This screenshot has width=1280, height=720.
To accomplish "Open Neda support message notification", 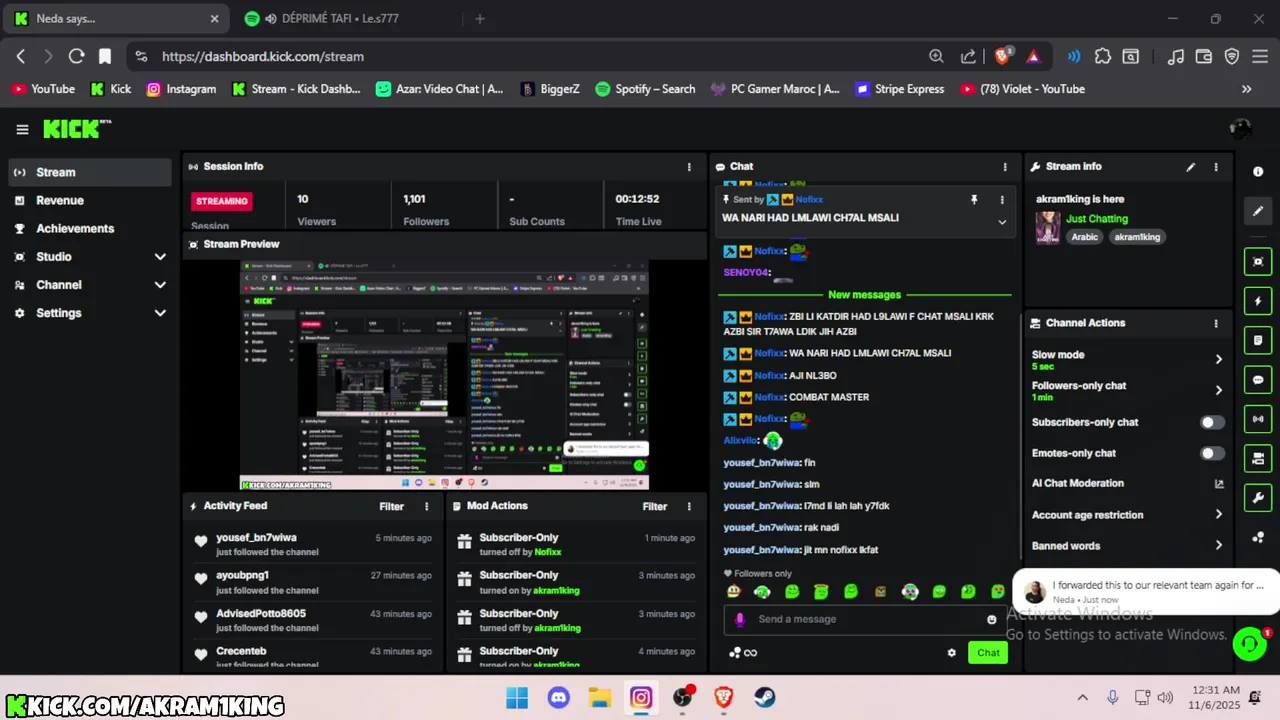I will click(x=1146, y=592).
